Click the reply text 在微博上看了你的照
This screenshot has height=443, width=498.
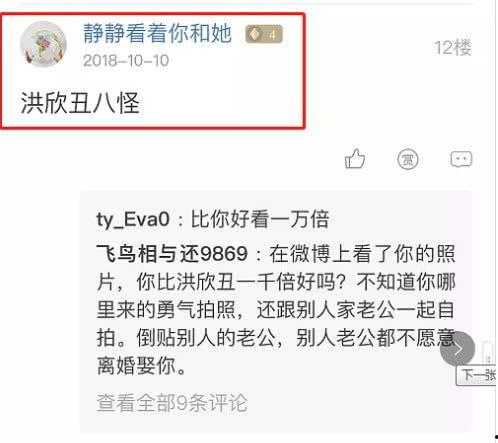(362, 254)
